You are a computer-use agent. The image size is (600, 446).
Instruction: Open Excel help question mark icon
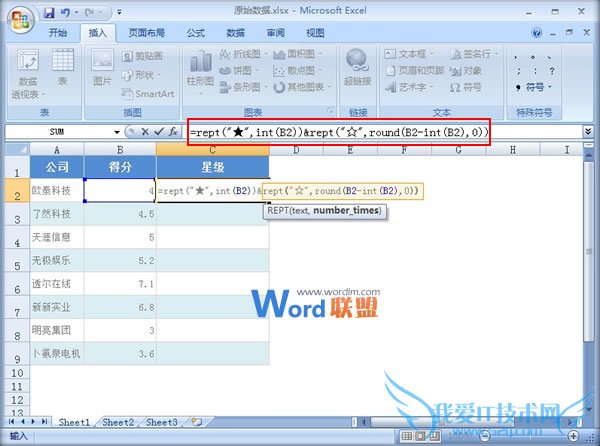click(x=536, y=33)
